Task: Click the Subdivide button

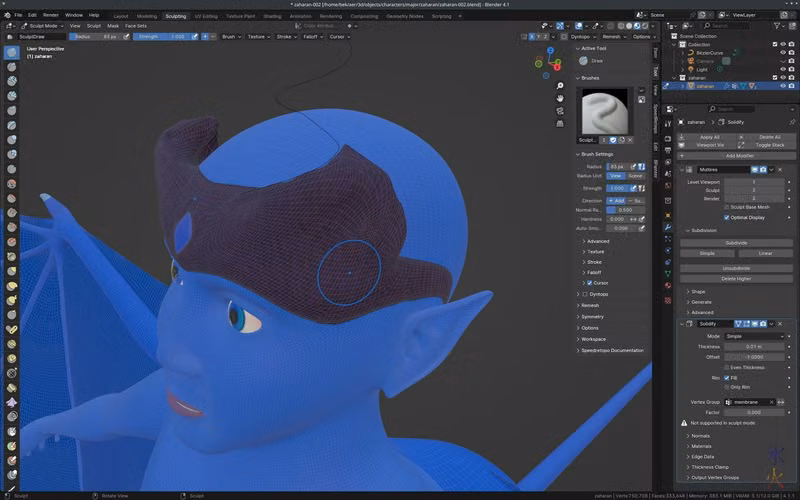Action: click(x=736, y=243)
